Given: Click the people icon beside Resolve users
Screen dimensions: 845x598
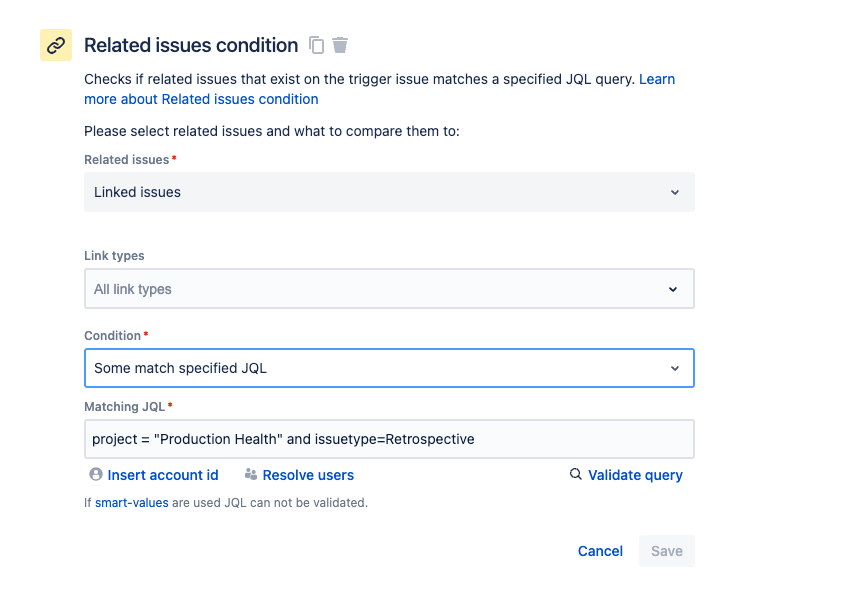Looking at the screenshot, I should 251,475.
